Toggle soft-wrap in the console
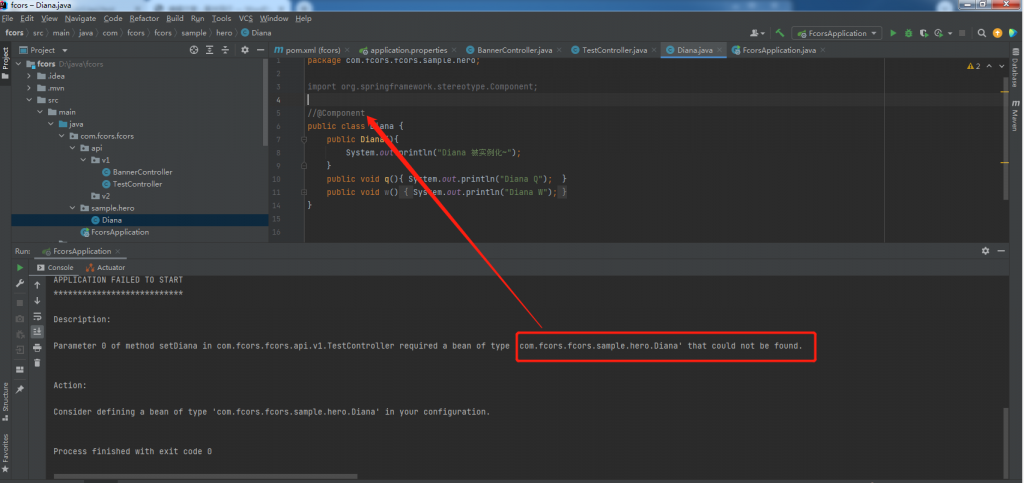This screenshot has width=1024, height=483. [37, 316]
